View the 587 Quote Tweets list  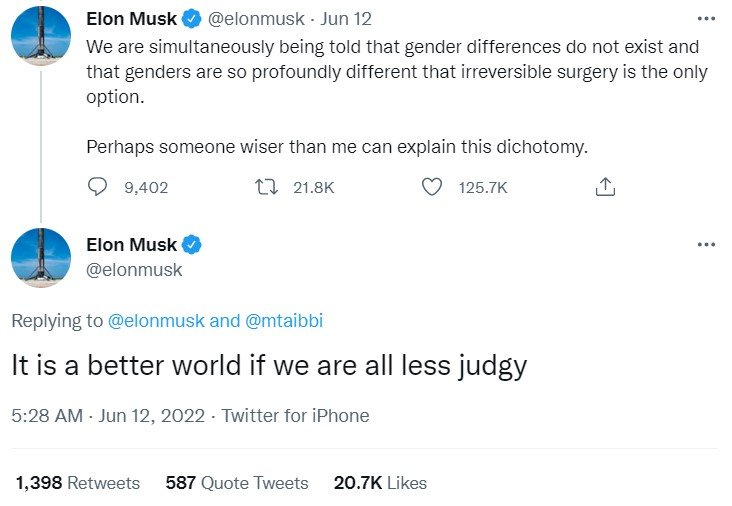point(237,483)
